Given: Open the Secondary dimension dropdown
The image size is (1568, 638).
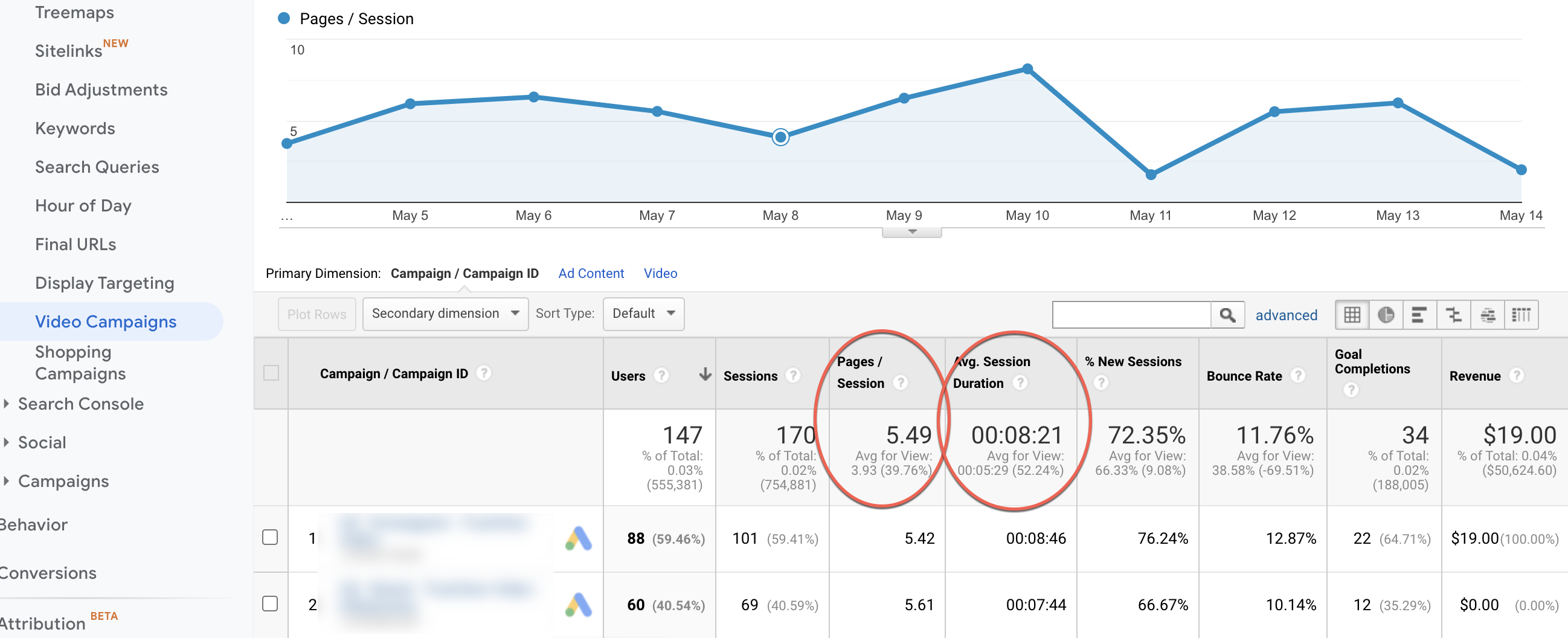Looking at the screenshot, I should [445, 314].
